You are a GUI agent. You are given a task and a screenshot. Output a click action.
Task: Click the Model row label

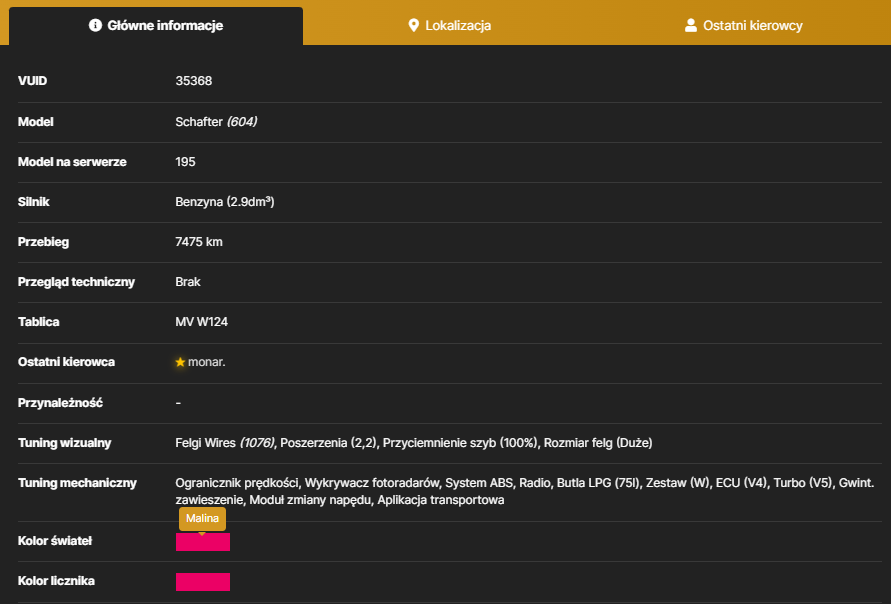36,122
